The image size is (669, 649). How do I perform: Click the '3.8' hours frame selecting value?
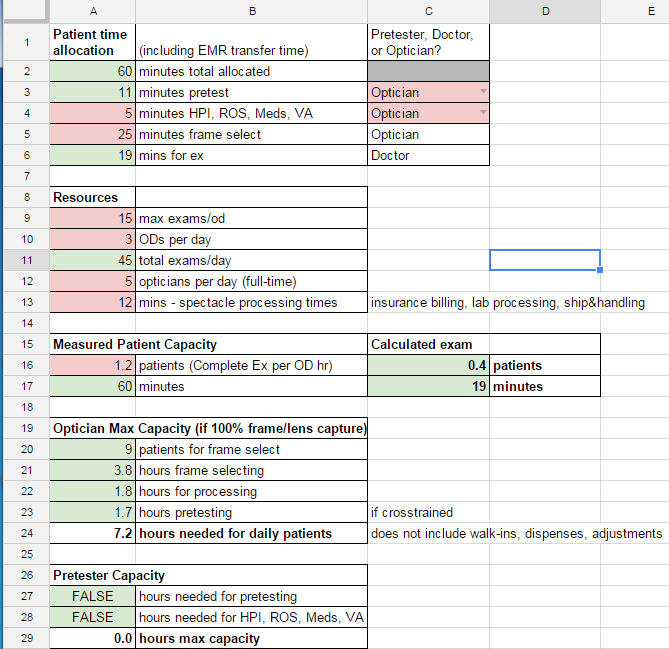tap(93, 470)
